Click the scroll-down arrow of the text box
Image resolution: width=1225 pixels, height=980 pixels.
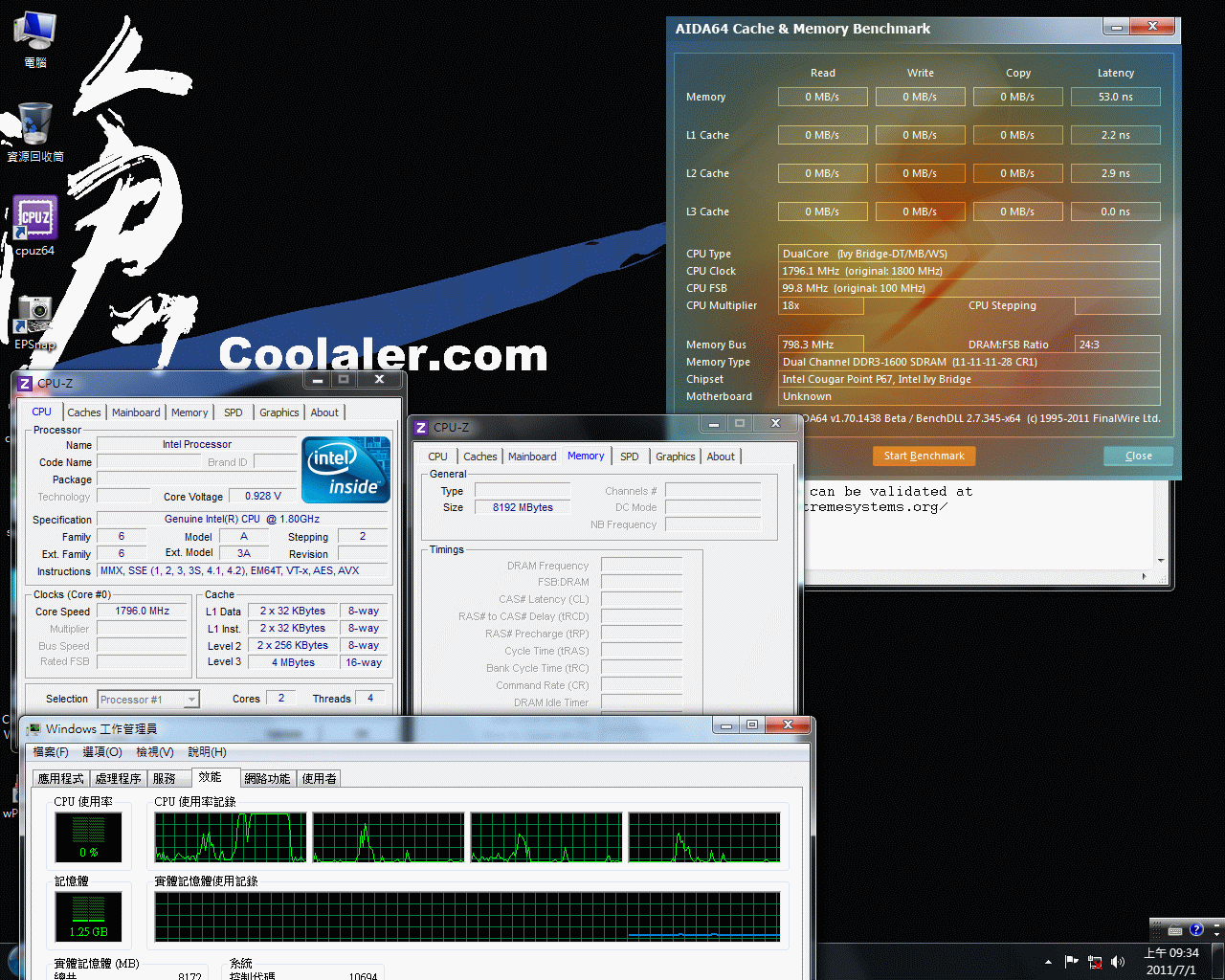click(x=1161, y=561)
